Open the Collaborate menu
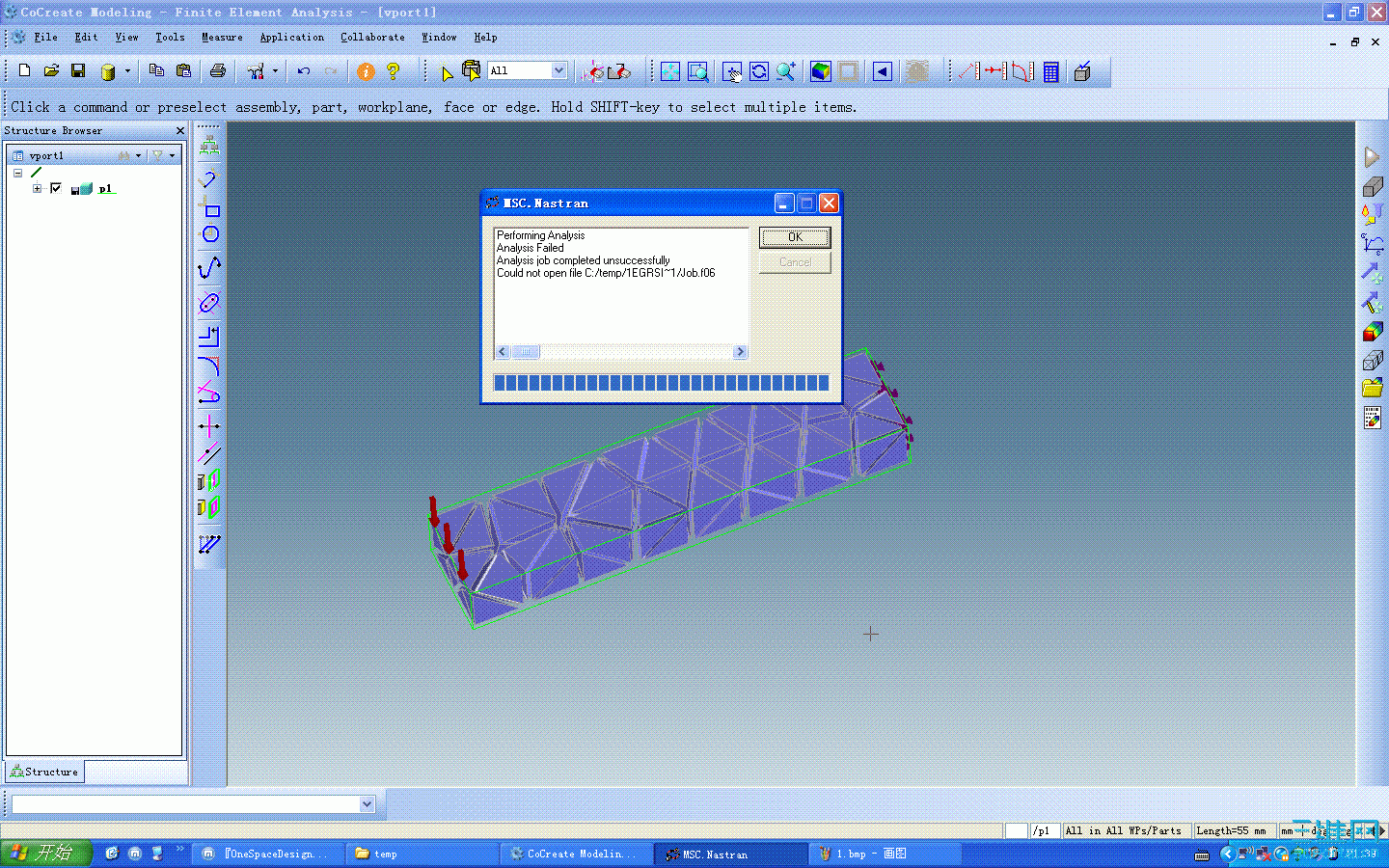This screenshot has height=868, width=1389. (372, 37)
